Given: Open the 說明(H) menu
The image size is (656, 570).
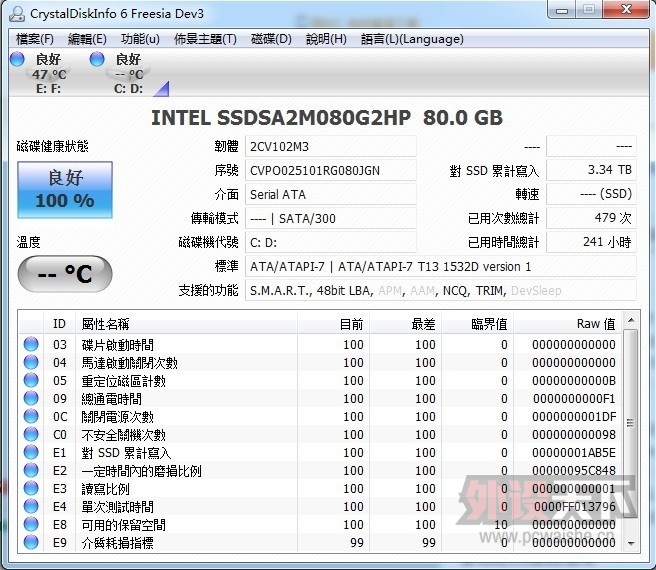Looking at the screenshot, I should pos(326,39).
